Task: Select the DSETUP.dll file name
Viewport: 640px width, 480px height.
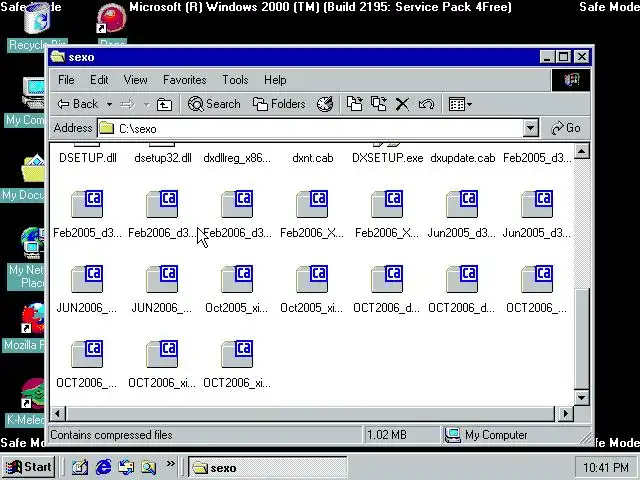Action: click(x=88, y=158)
